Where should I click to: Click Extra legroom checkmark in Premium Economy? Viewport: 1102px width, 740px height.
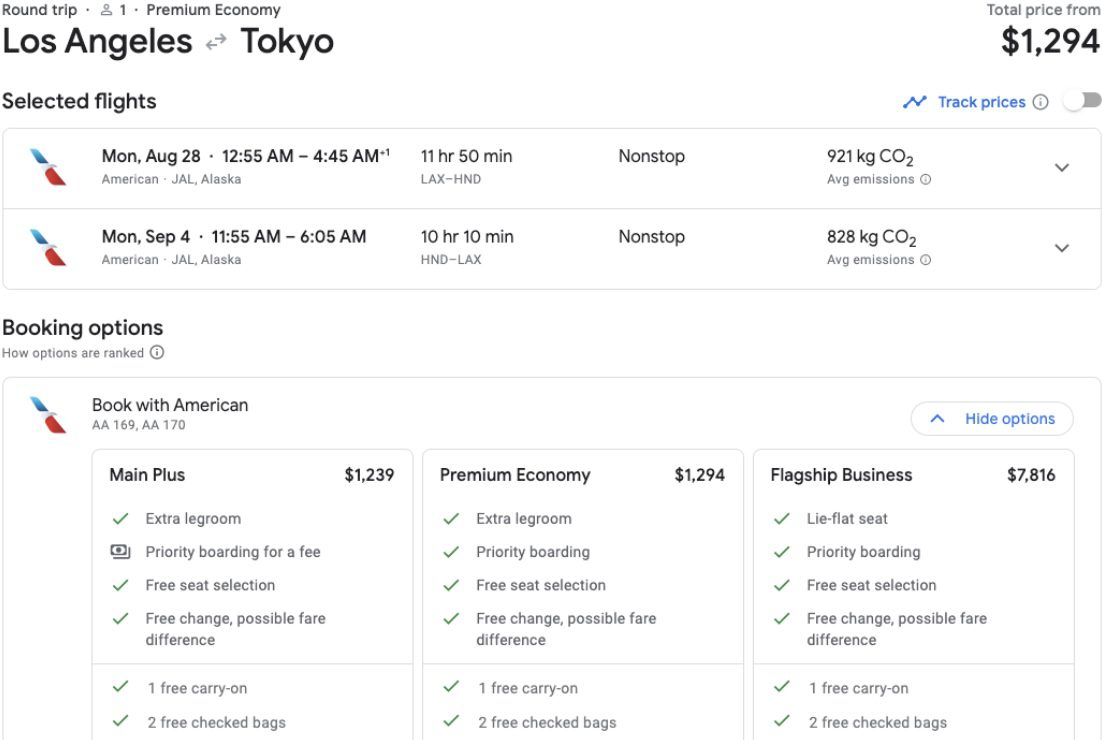[451, 519]
